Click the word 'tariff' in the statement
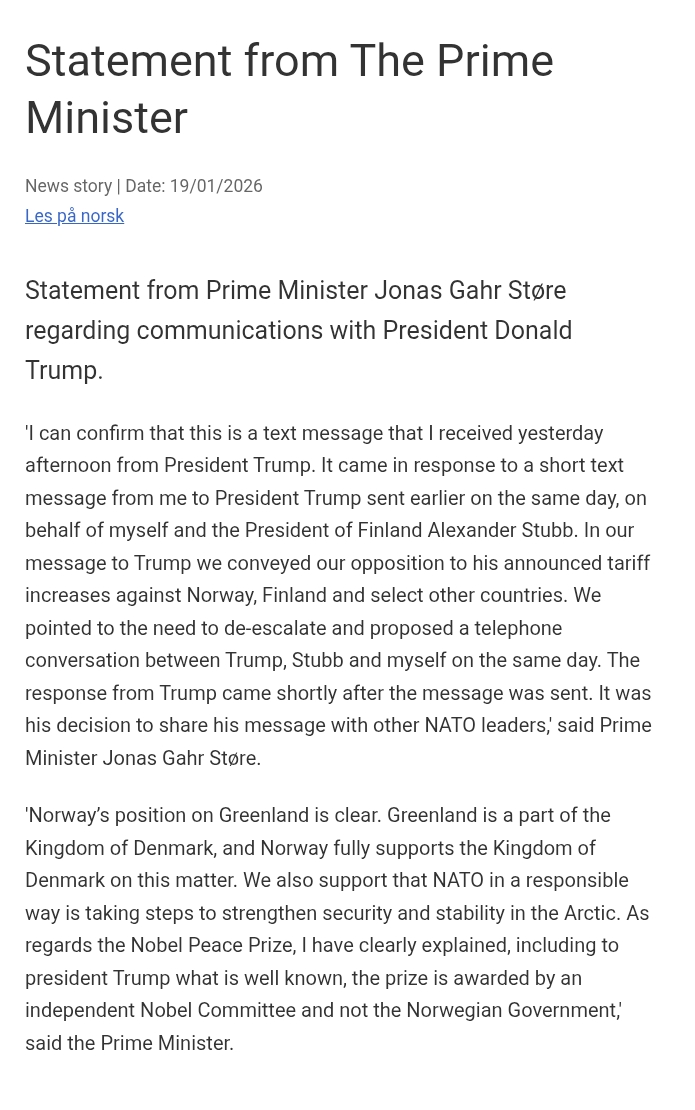Viewport: 695px width, 1110px height. [x=628, y=563]
